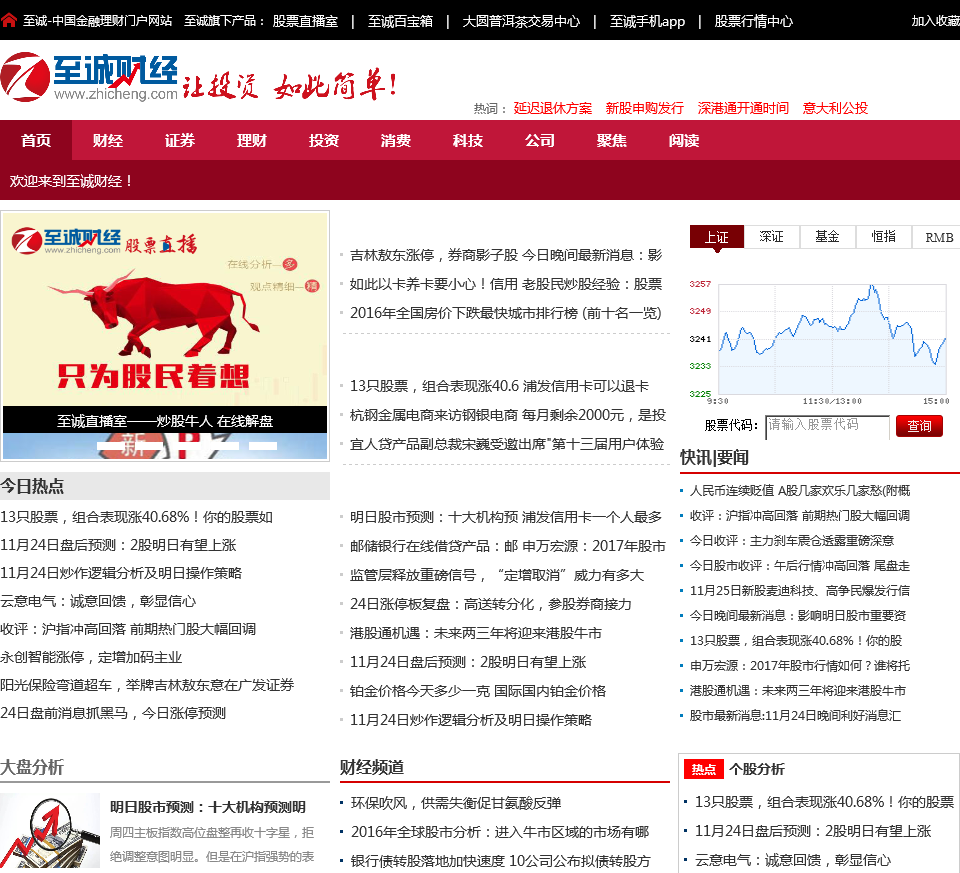Click the 至诚直播室 banner caption
The image size is (960, 873).
165,421
